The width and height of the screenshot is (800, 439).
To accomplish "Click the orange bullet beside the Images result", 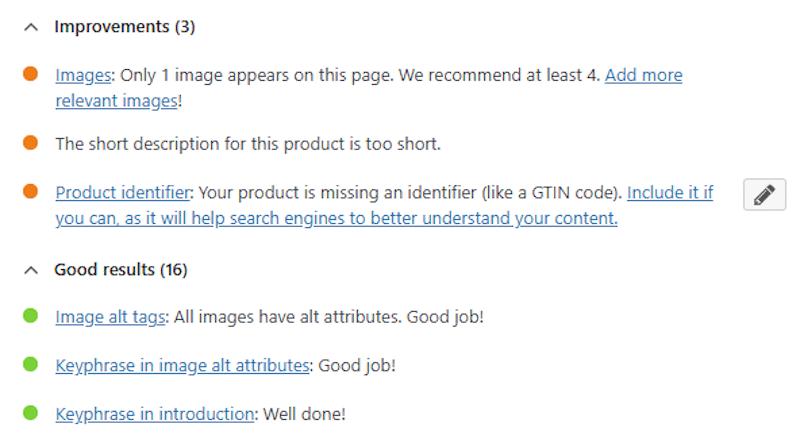I will click(x=31, y=74).
